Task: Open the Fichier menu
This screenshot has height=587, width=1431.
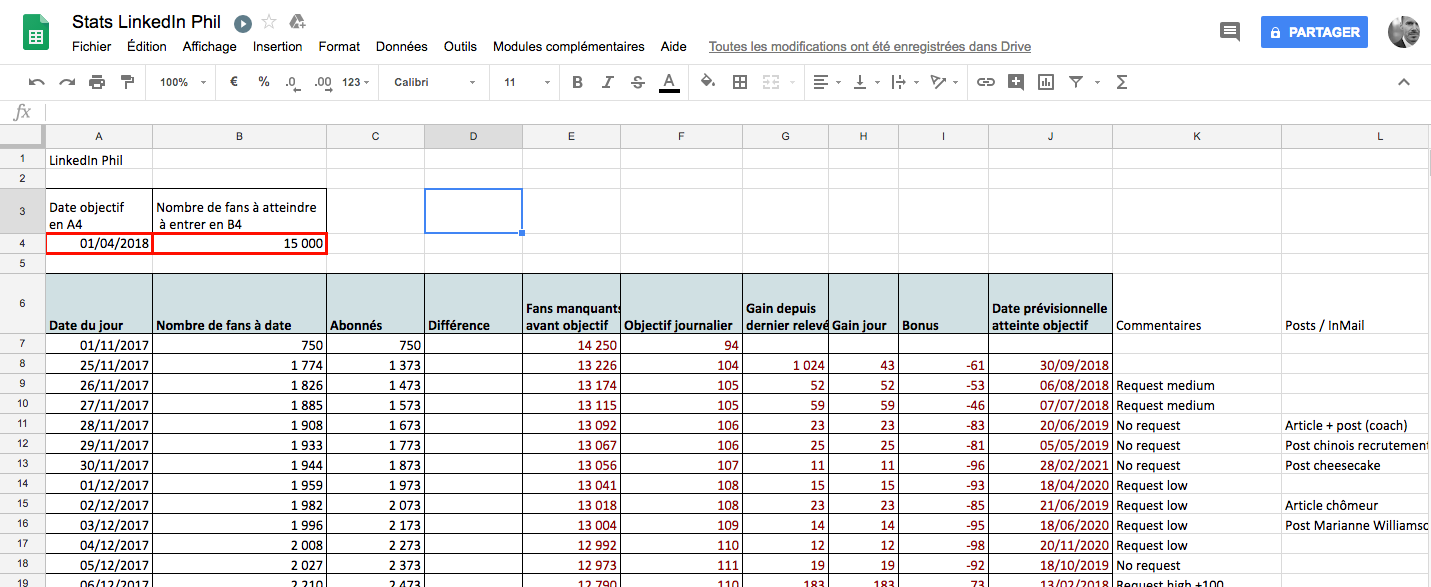Action: pyautogui.click(x=92, y=47)
